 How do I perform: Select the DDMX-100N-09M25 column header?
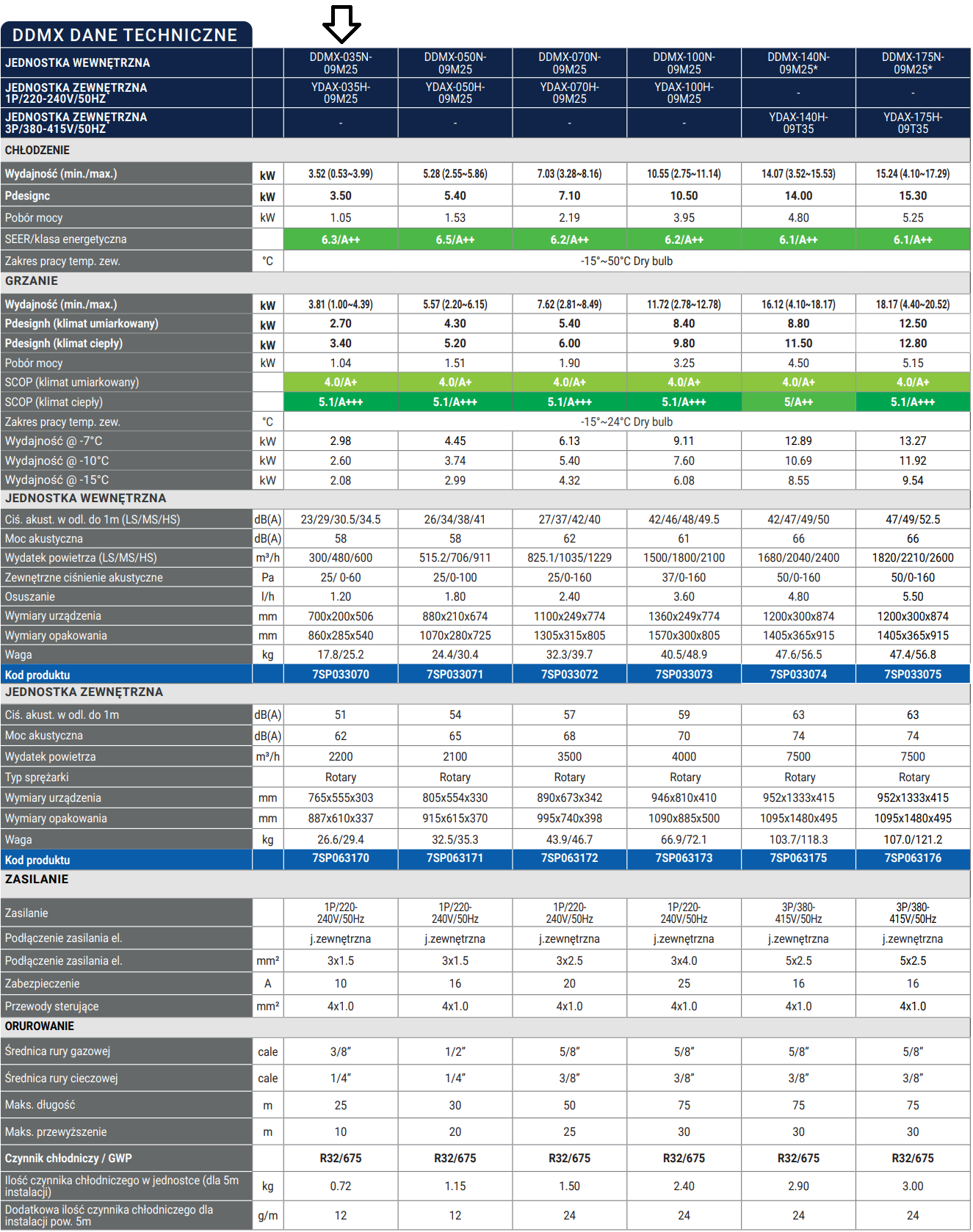(x=684, y=63)
